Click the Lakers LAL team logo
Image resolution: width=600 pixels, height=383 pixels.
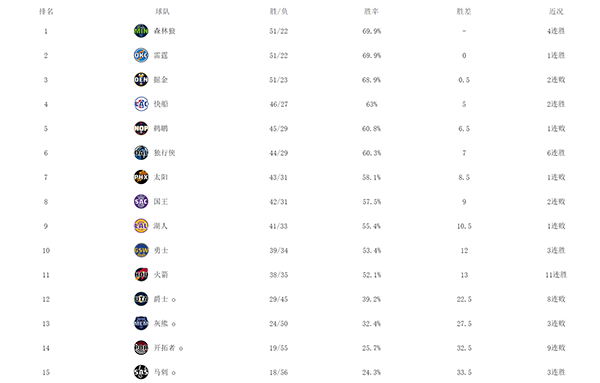pos(141,226)
